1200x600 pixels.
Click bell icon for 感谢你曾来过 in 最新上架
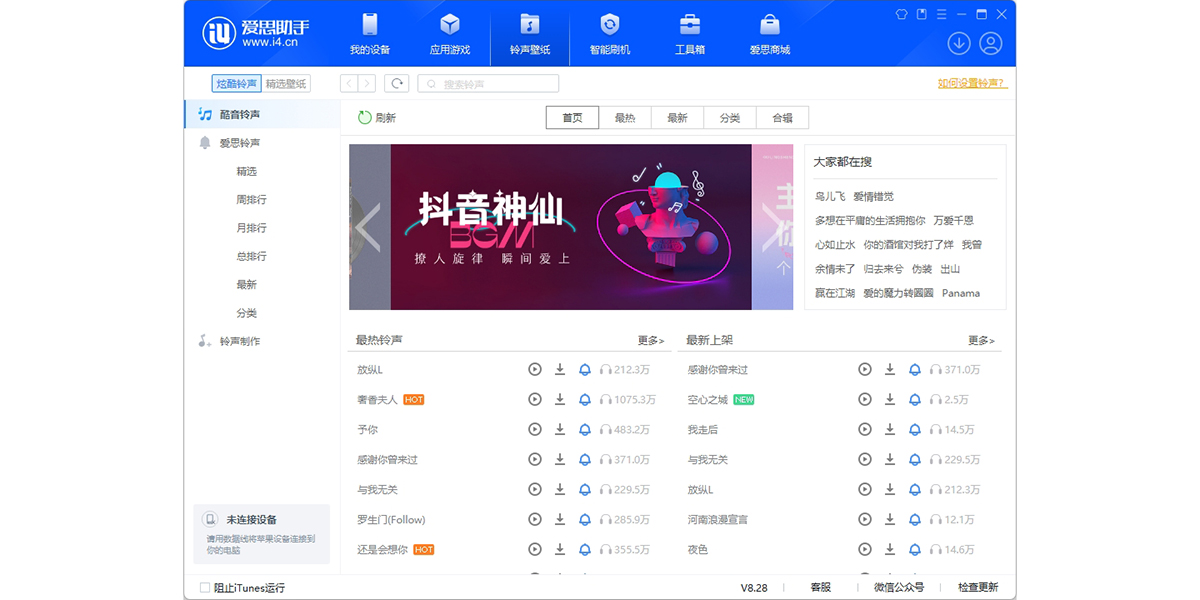[915, 370]
